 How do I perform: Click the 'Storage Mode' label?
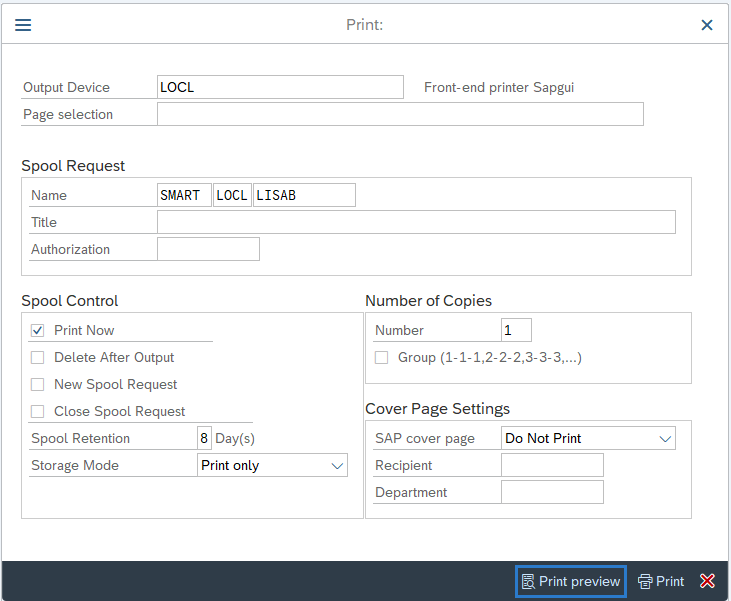[x=75, y=465]
